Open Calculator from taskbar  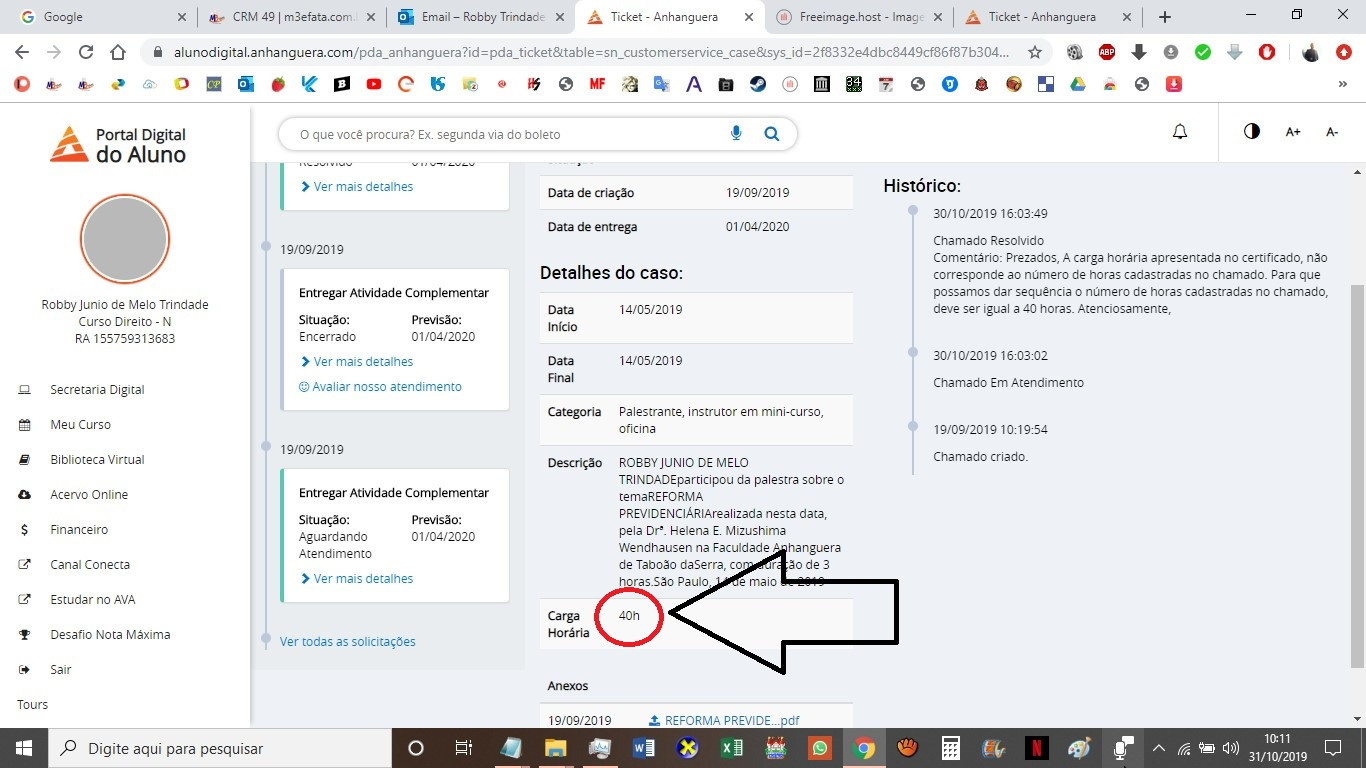(950, 748)
